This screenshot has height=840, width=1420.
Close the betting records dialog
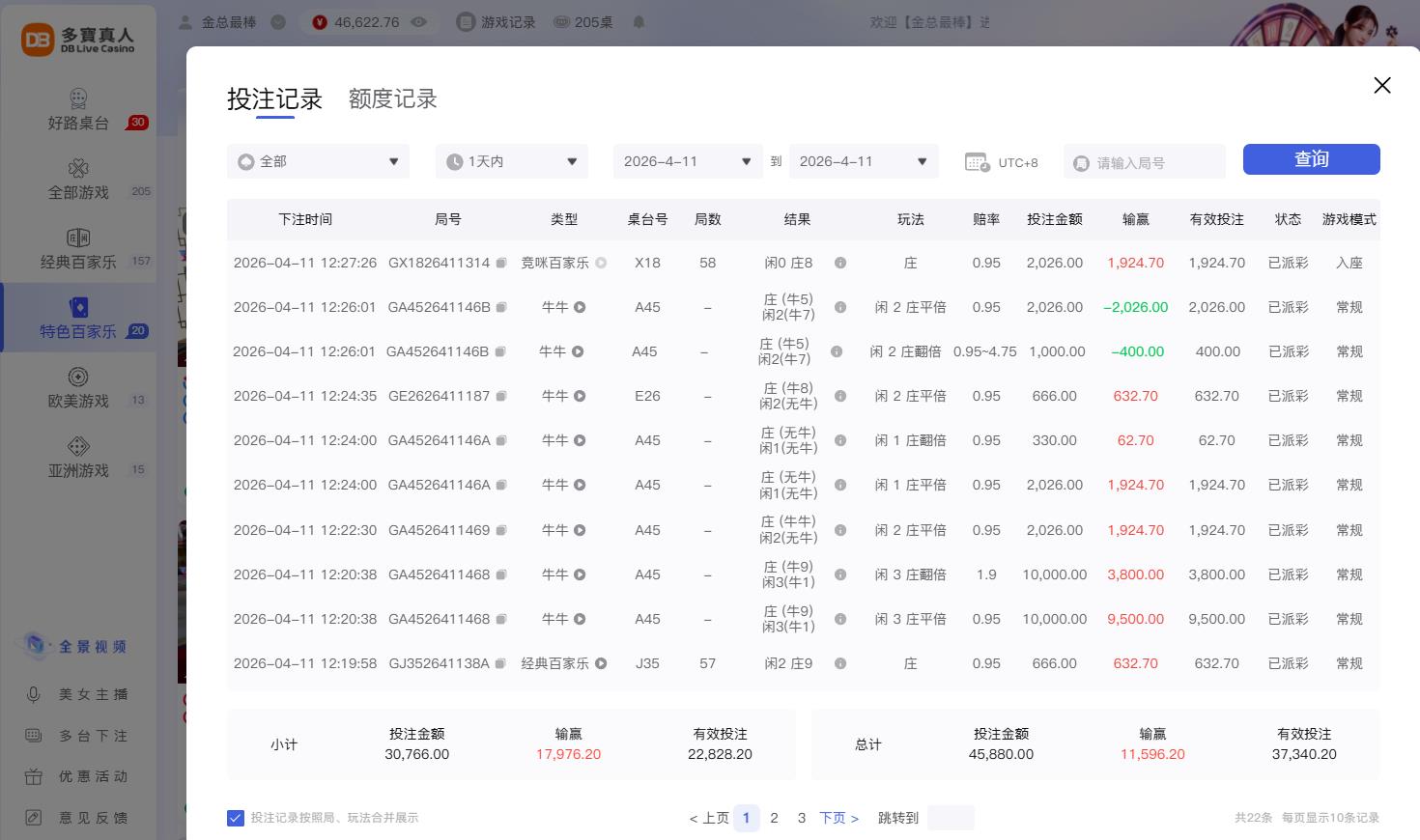coord(1381,86)
